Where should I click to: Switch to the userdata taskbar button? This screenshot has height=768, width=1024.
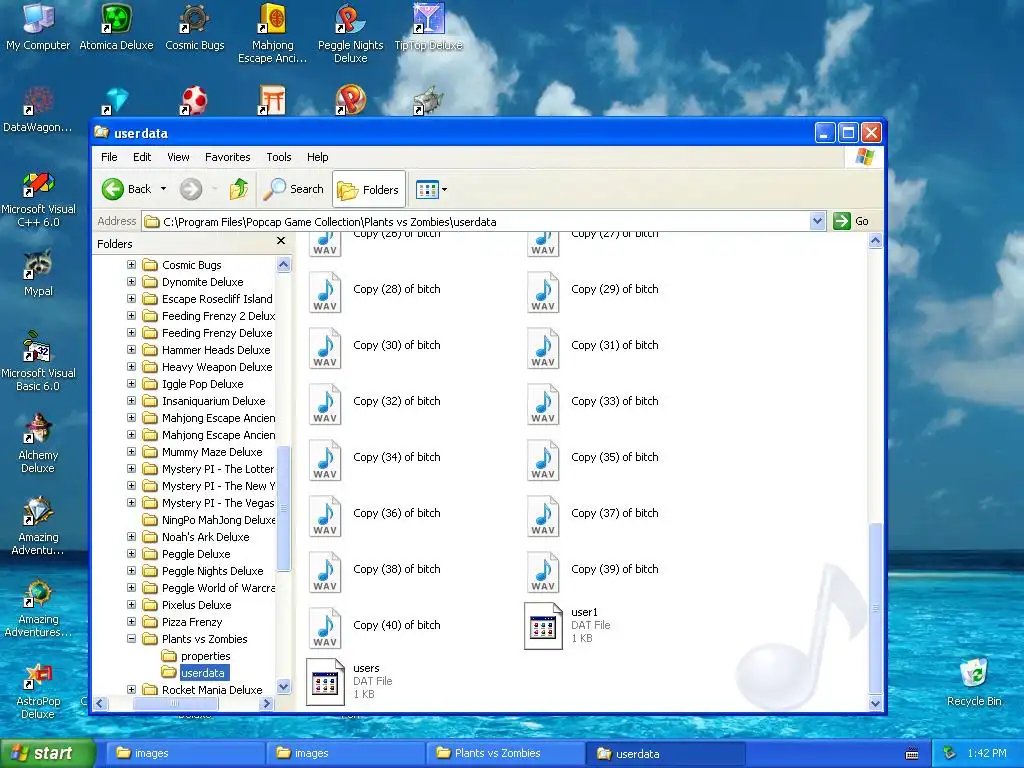[x=665, y=754]
